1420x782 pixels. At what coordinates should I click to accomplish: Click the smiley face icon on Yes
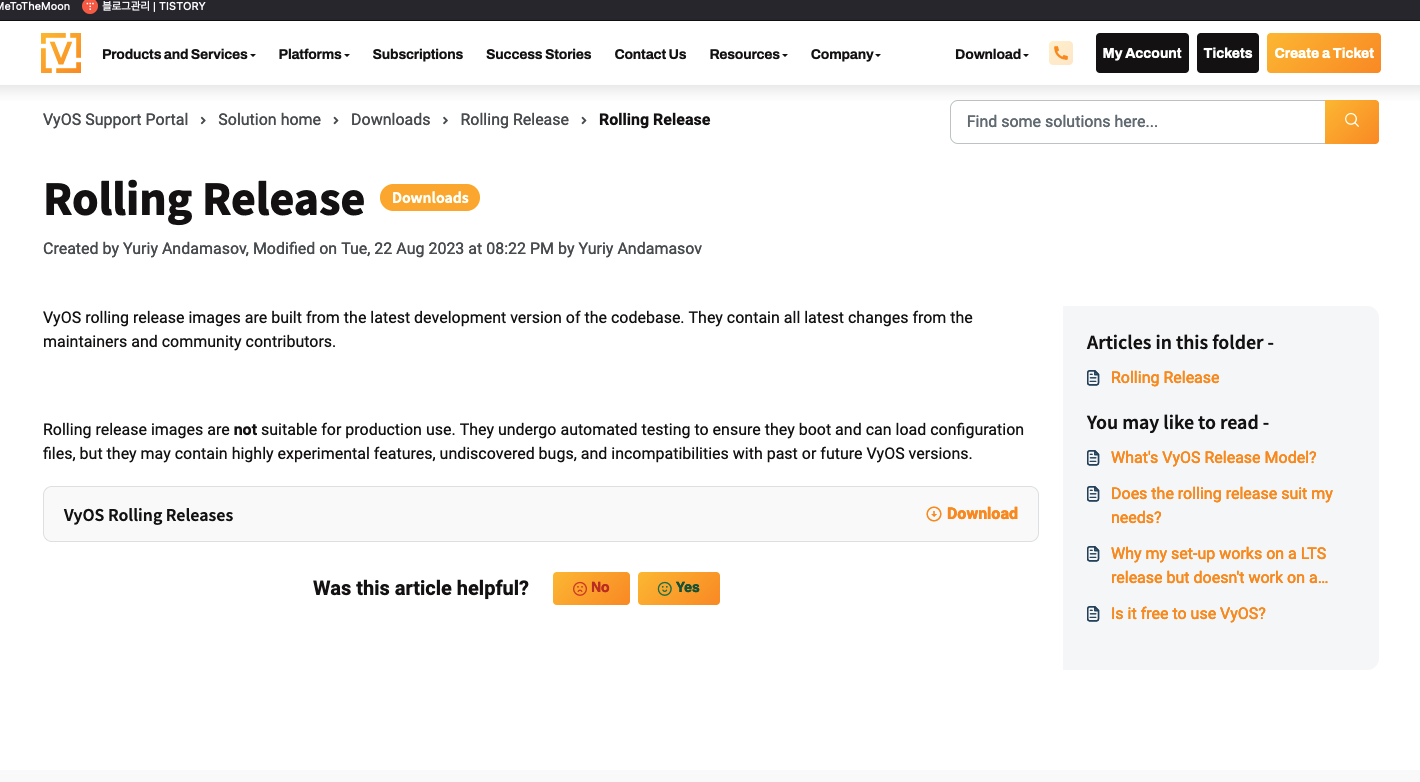[664, 589]
